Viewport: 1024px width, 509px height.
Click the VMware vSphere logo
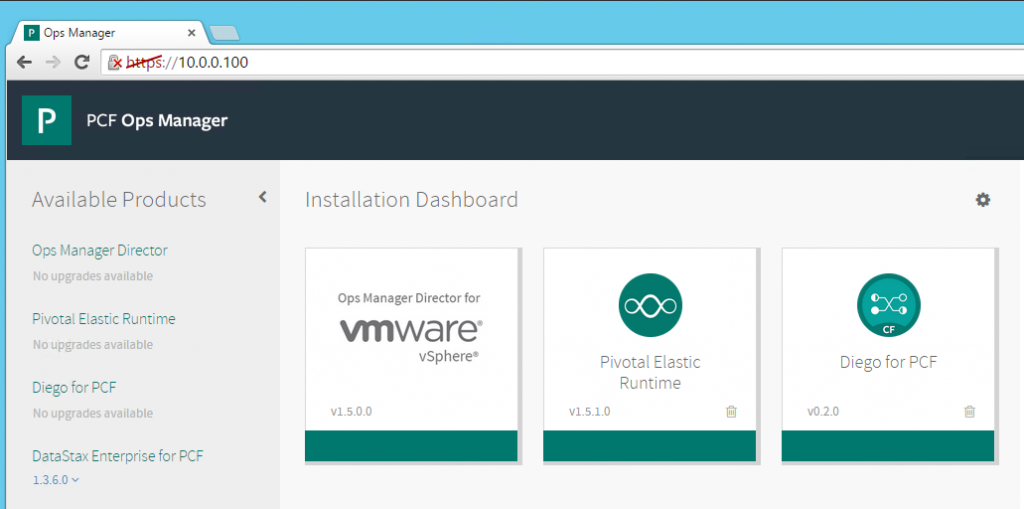point(411,338)
